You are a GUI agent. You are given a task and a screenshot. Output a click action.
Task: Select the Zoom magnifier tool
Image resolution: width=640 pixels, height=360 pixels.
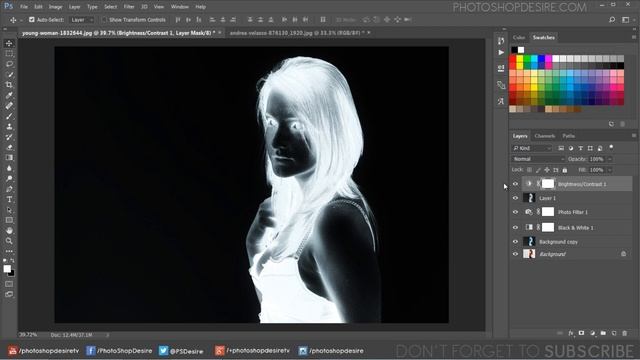pos(9,241)
